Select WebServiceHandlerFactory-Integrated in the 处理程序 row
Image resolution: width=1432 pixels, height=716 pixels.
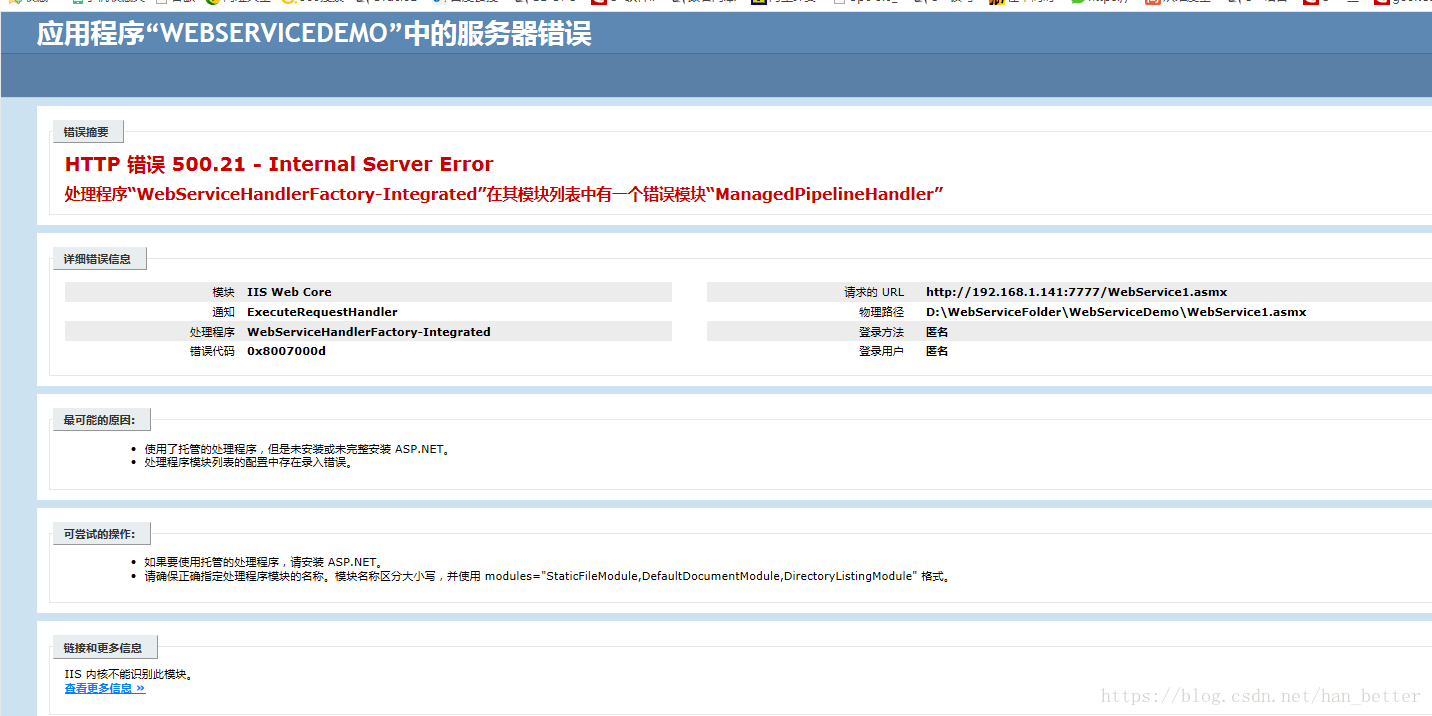point(369,332)
